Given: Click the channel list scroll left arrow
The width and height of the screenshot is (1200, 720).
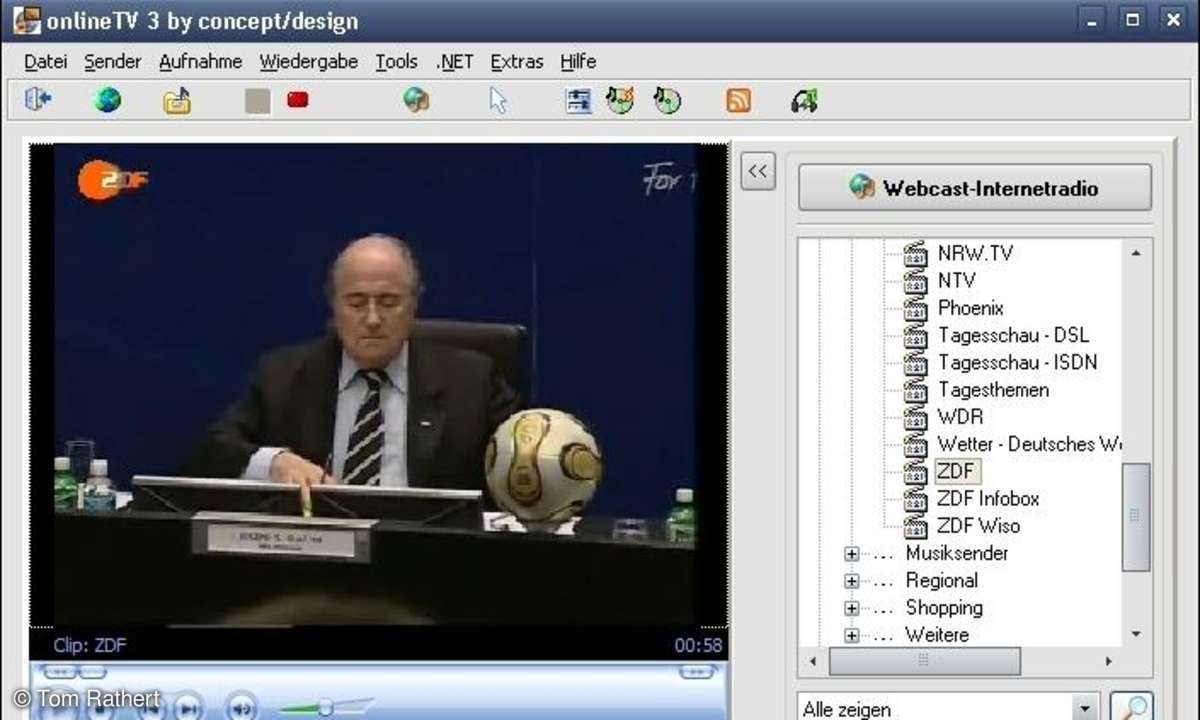Looking at the screenshot, I should [x=812, y=661].
